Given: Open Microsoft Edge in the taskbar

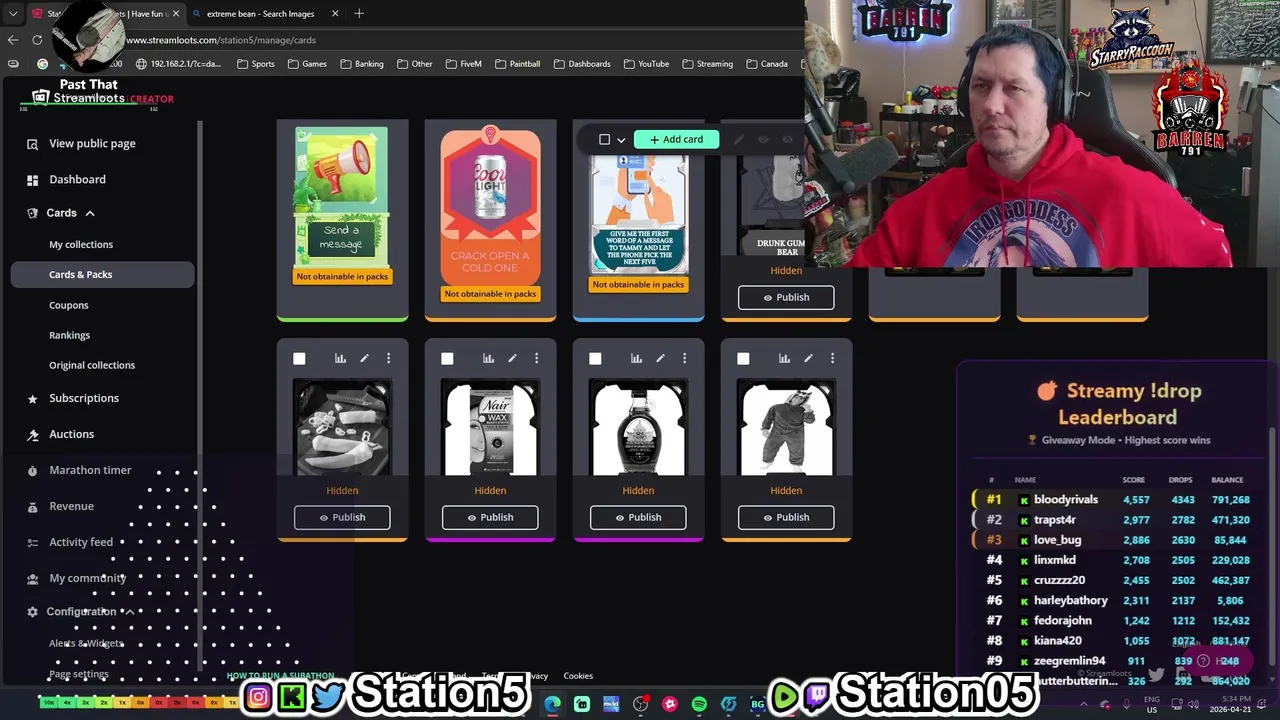Looking at the screenshot, I should 553,704.
